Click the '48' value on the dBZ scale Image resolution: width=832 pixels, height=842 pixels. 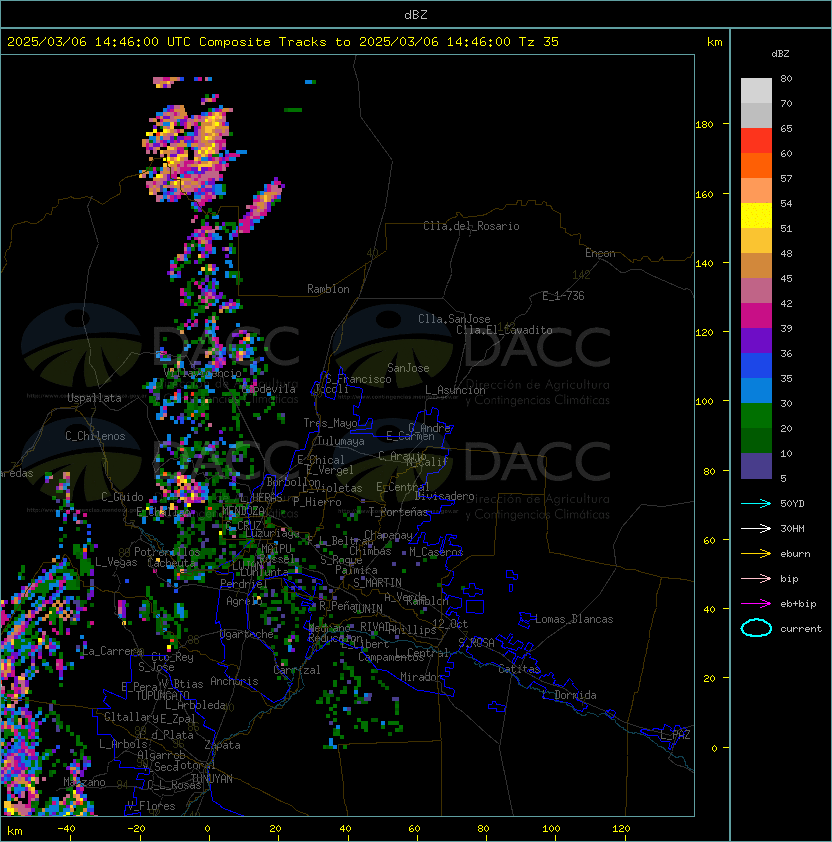(x=786, y=253)
